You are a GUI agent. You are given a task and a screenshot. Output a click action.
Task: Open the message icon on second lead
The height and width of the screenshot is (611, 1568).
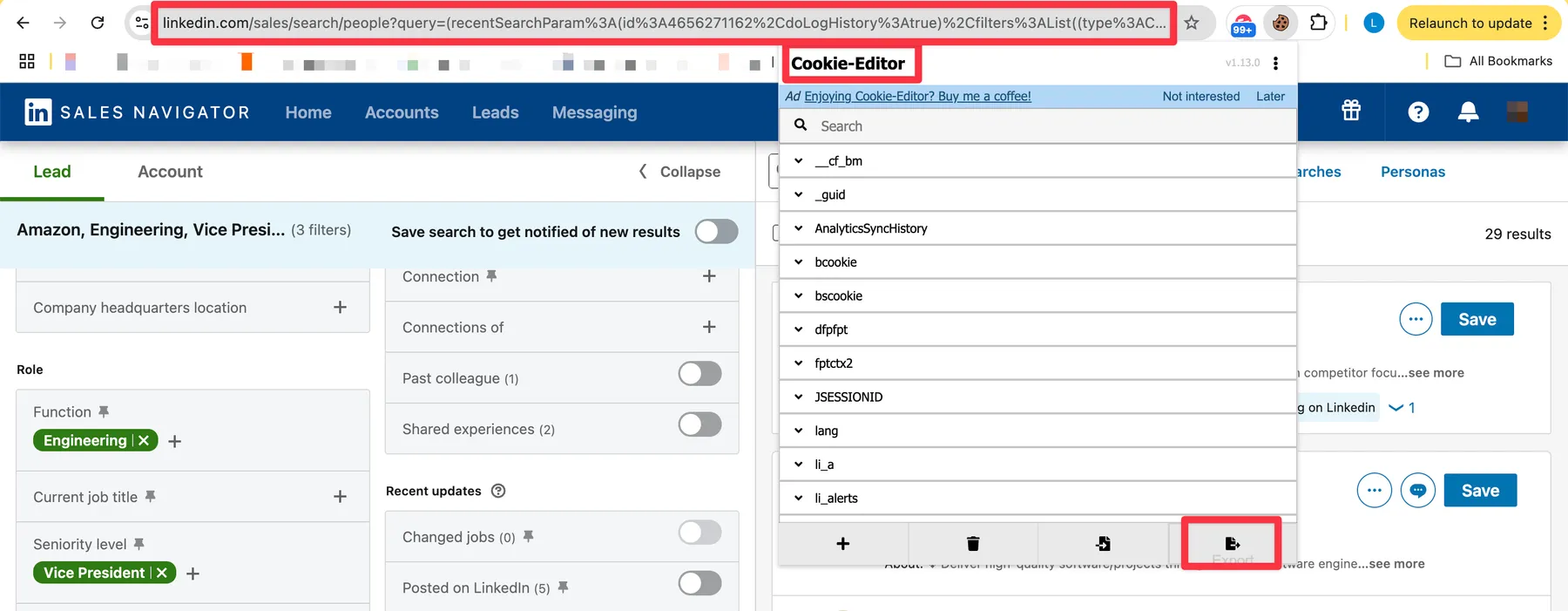1418,490
